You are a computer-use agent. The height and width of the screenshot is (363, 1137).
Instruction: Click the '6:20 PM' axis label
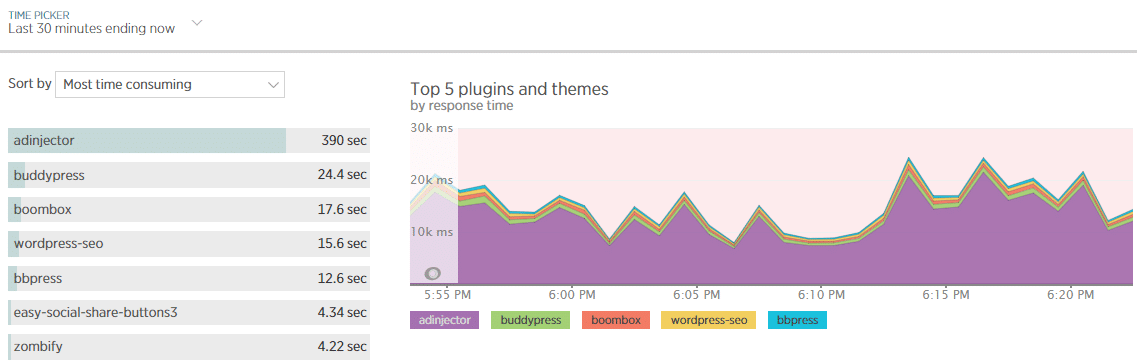[x=1070, y=295]
